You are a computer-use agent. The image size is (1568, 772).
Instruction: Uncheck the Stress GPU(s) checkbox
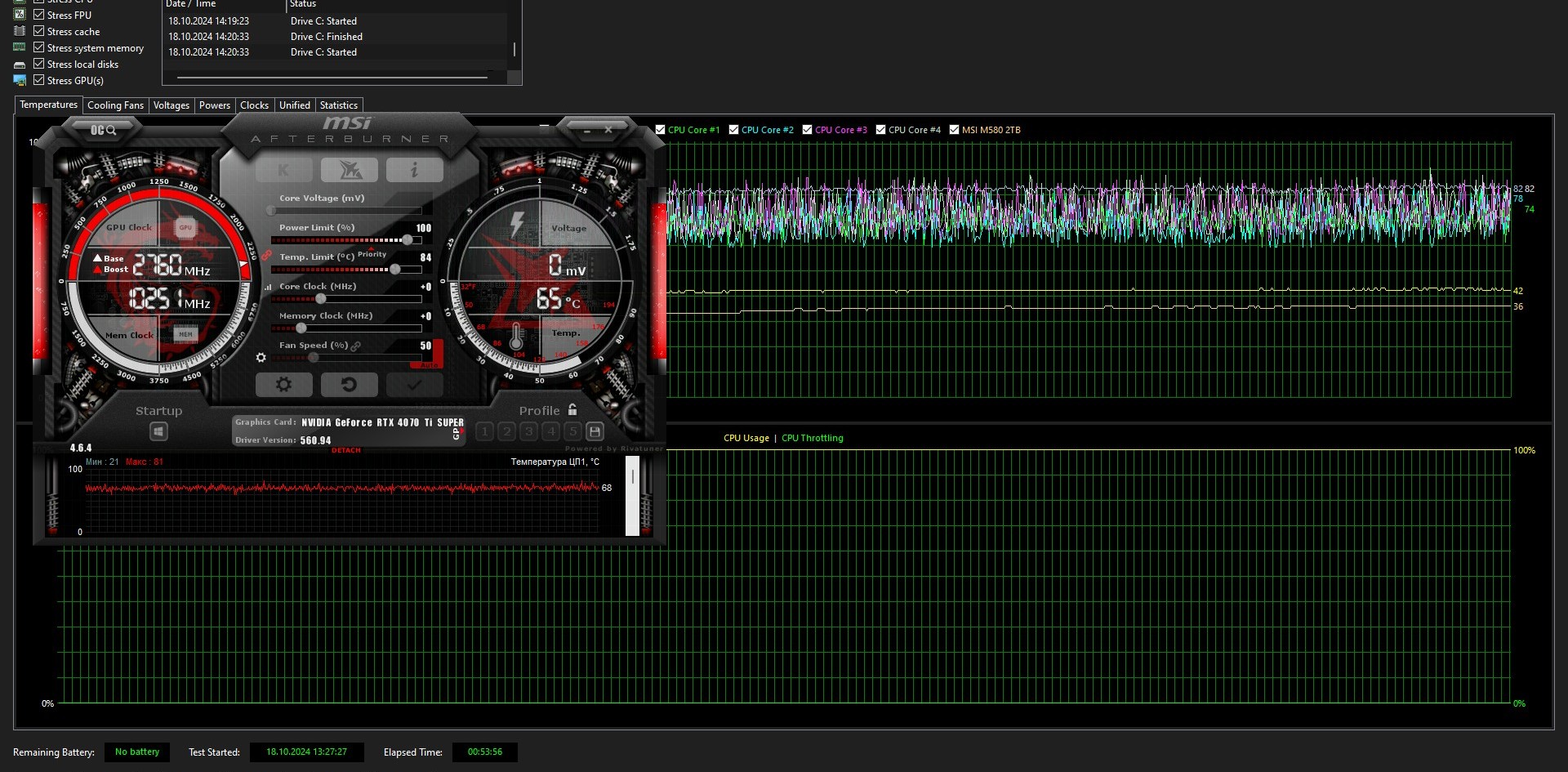[38, 80]
